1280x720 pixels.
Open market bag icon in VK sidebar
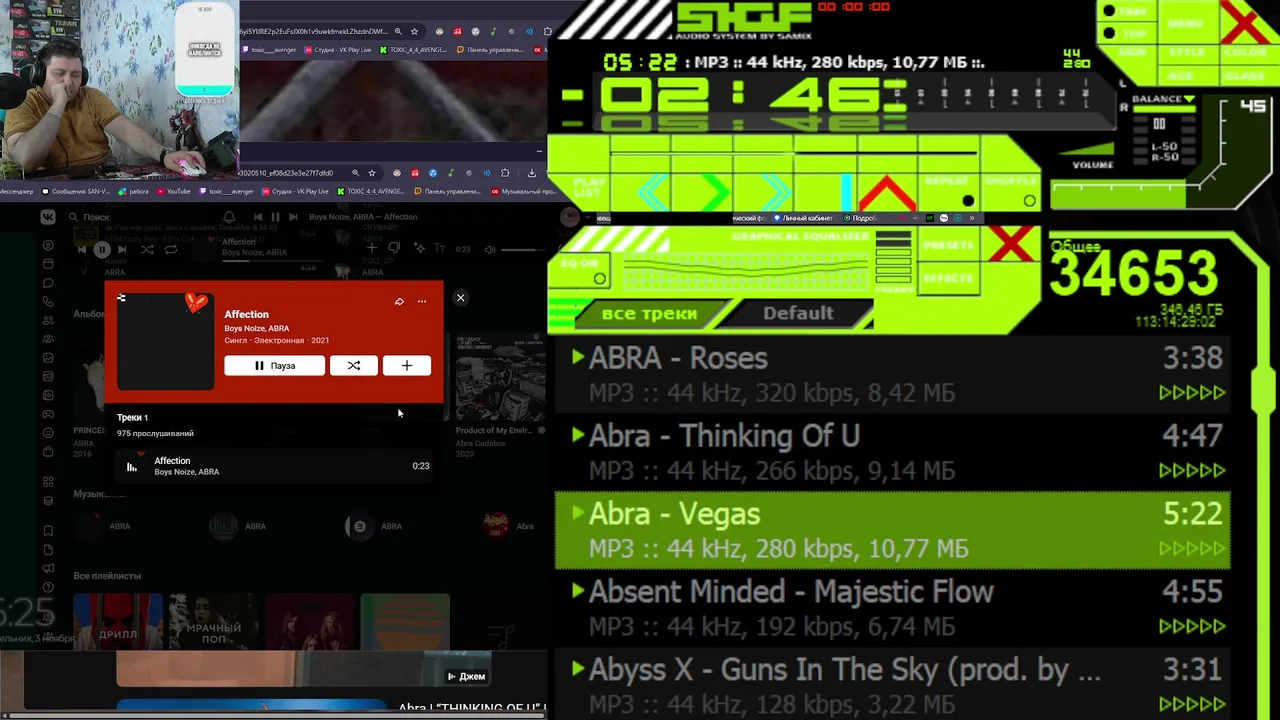48,451
